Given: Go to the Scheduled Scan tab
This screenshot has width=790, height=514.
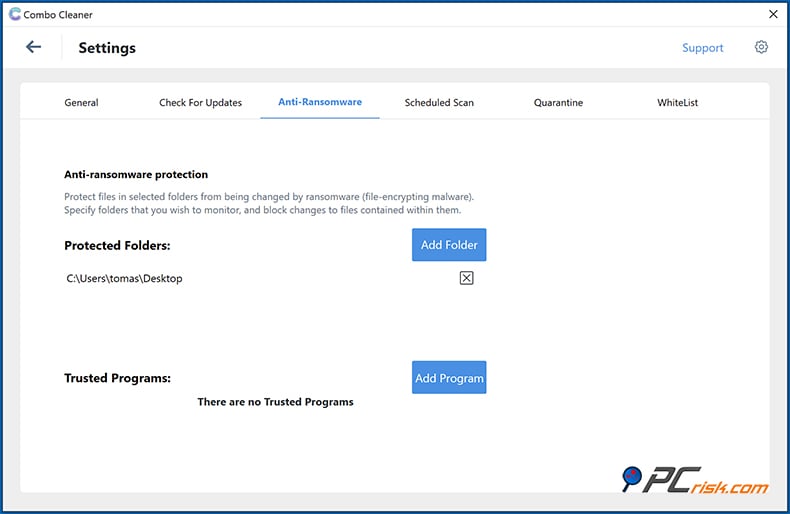Looking at the screenshot, I should (x=439, y=102).
